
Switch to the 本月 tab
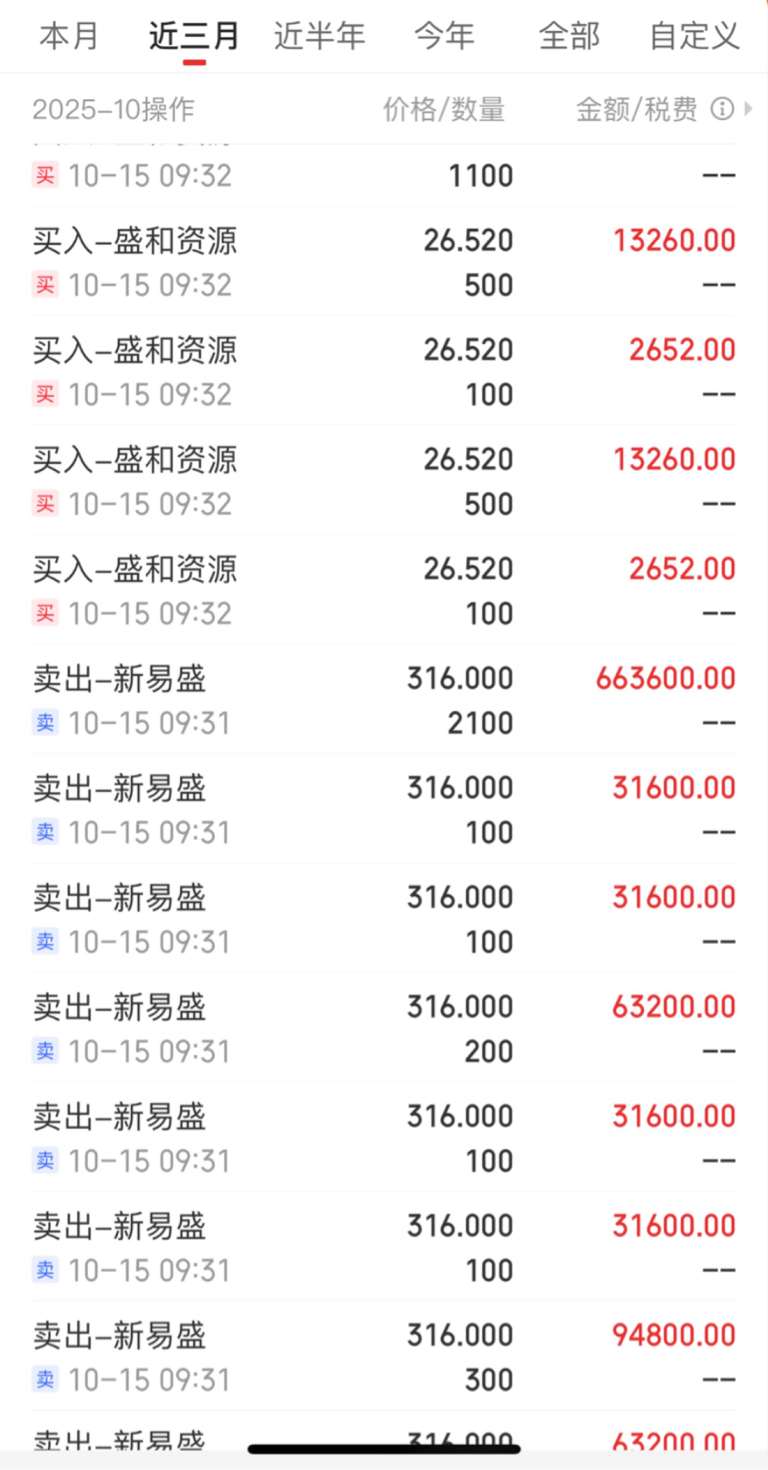[x=70, y=36]
